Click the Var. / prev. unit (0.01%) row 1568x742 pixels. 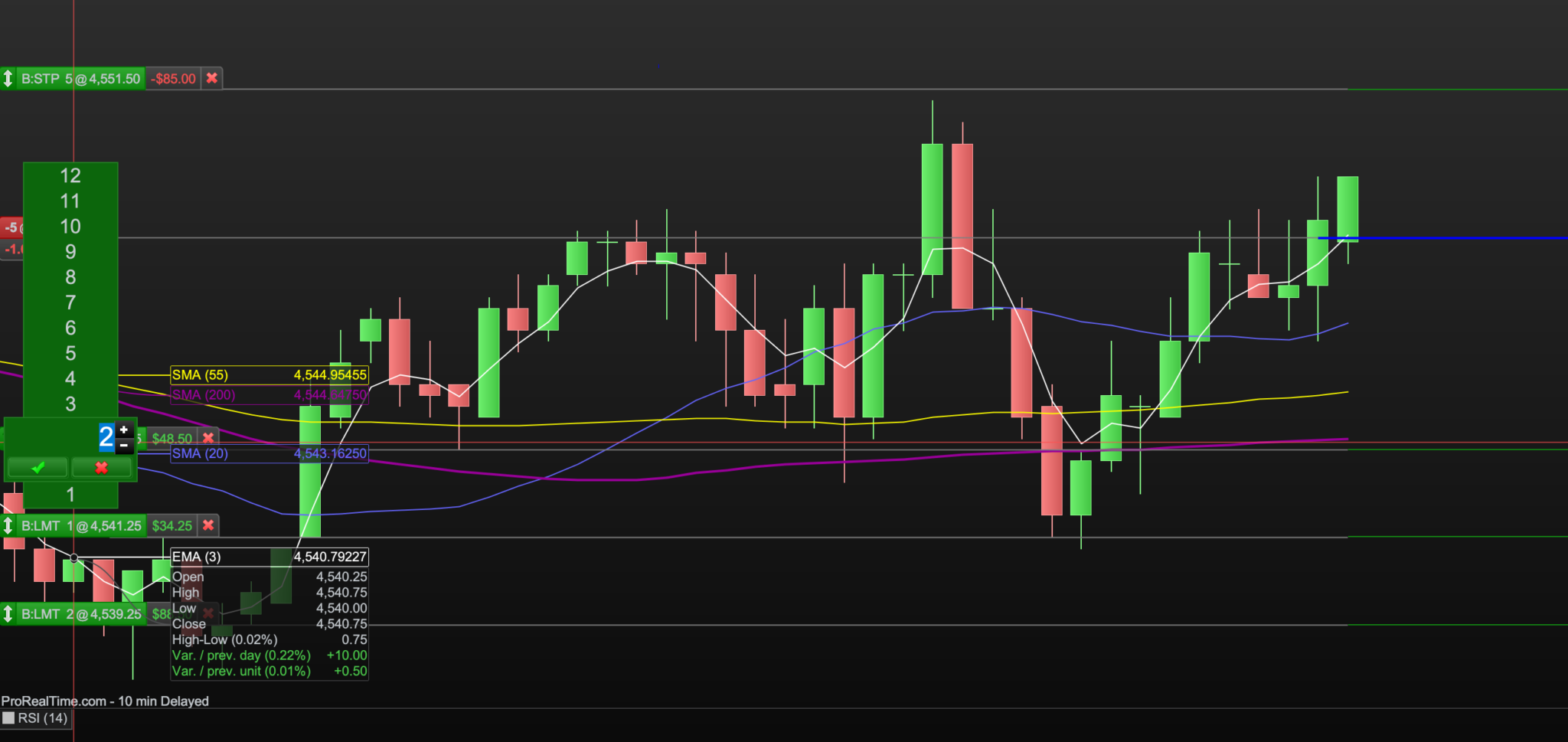click(x=269, y=671)
